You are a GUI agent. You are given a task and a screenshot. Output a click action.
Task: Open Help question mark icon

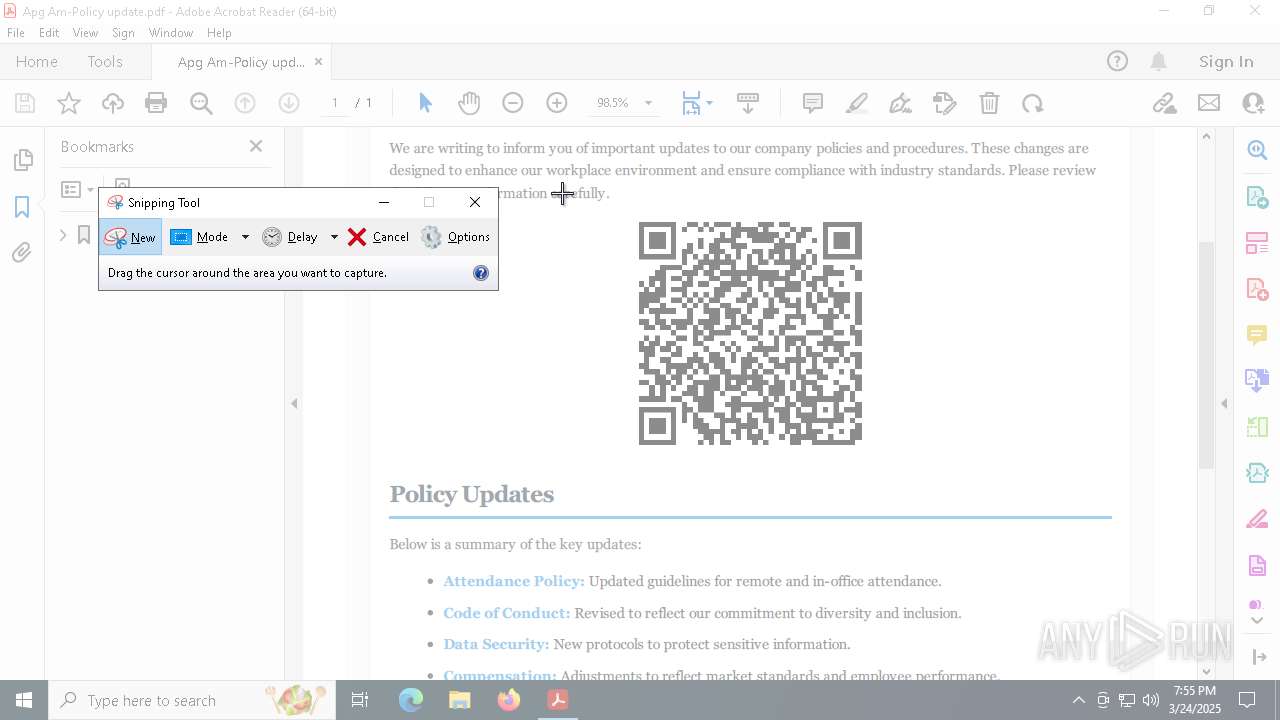coord(1117,61)
